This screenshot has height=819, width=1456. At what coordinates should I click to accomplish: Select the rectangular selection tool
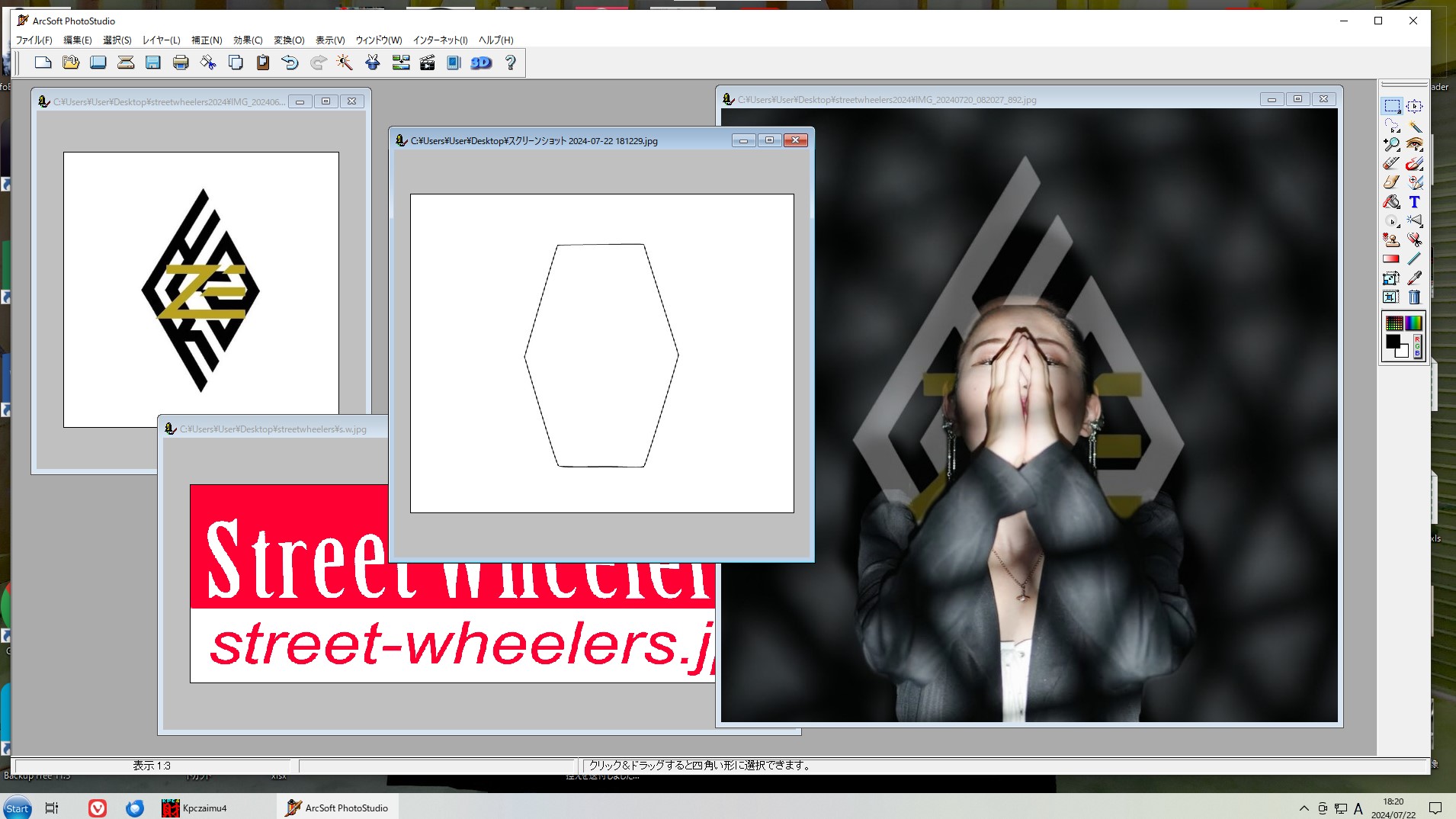pos(1392,106)
